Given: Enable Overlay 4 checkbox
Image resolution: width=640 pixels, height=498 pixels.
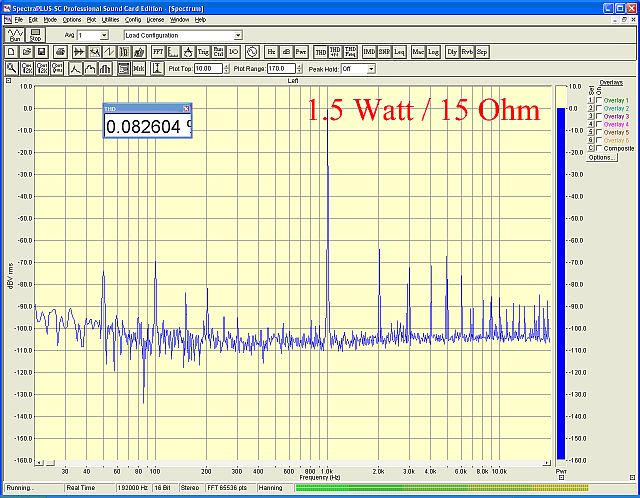Looking at the screenshot, I should coord(599,124).
